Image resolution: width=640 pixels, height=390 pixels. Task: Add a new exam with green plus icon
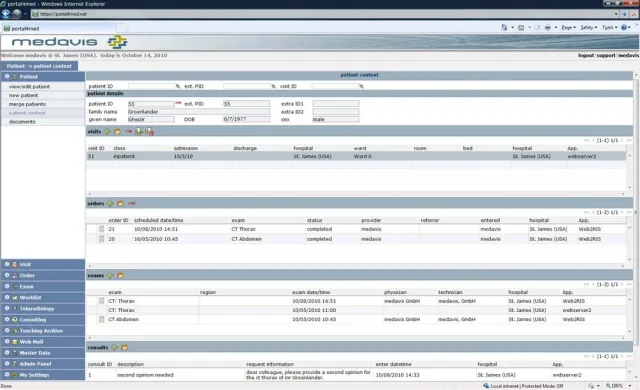click(110, 276)
